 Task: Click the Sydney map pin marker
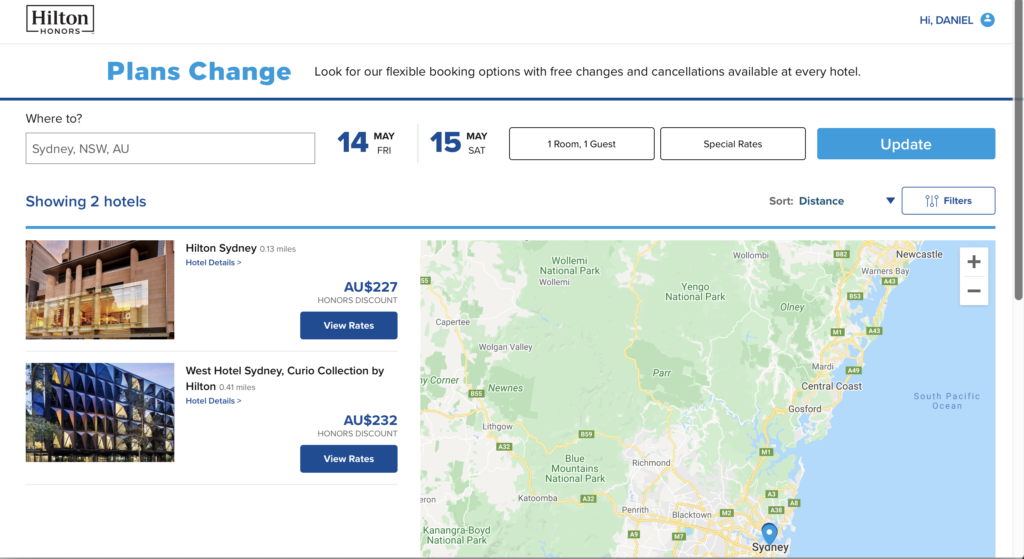(x=769, y=533)
